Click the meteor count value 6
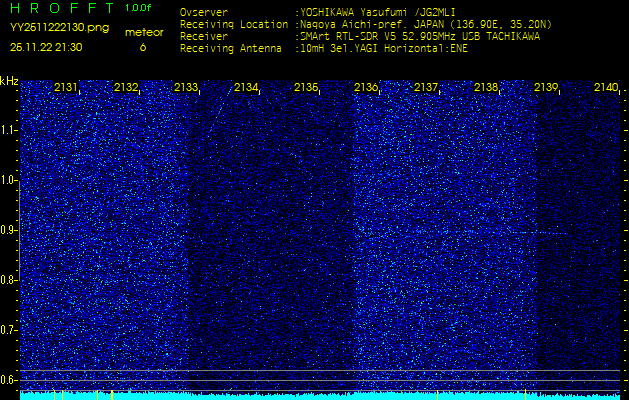 [143, 47]
